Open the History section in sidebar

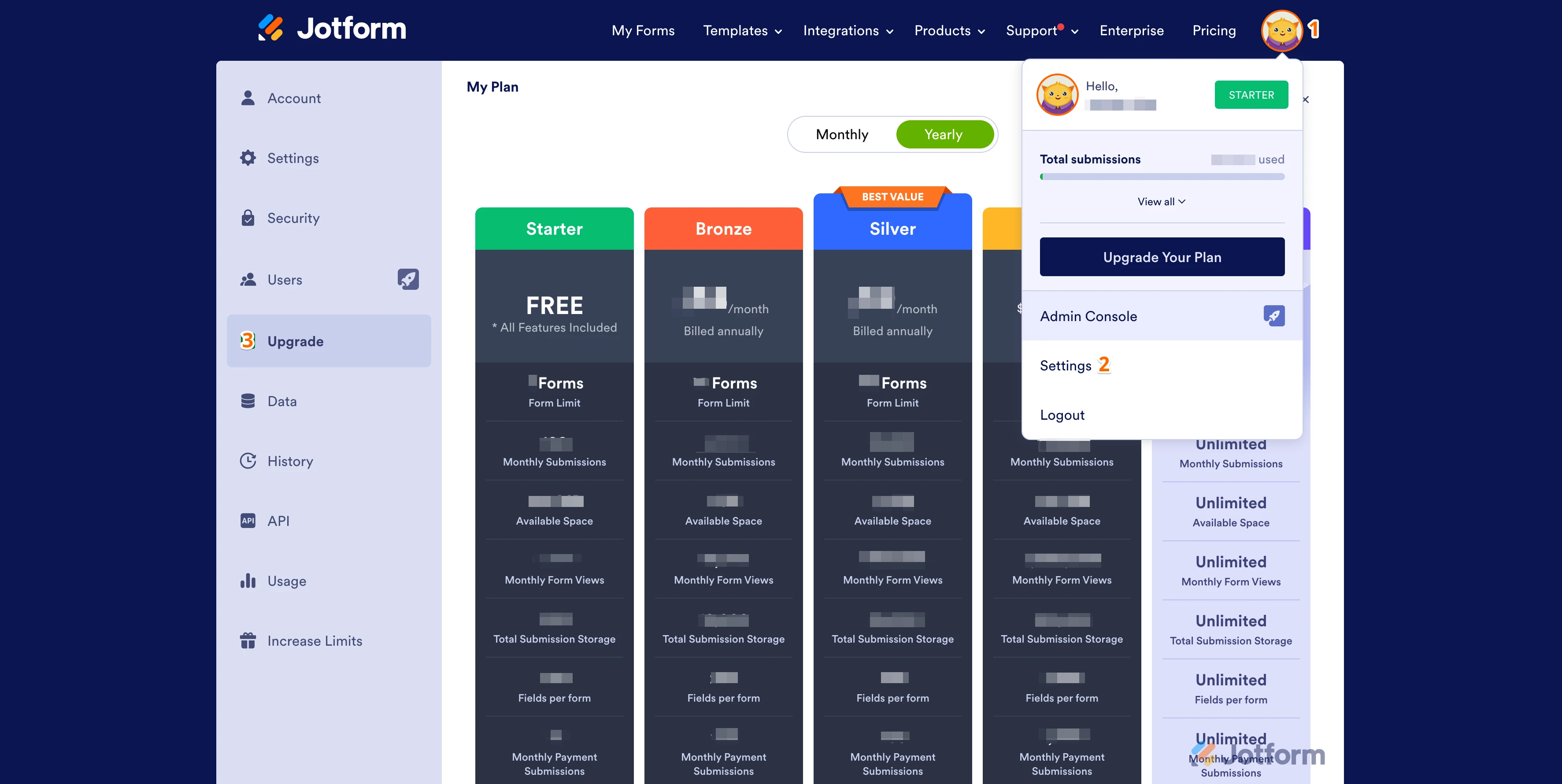click(329, 461)
